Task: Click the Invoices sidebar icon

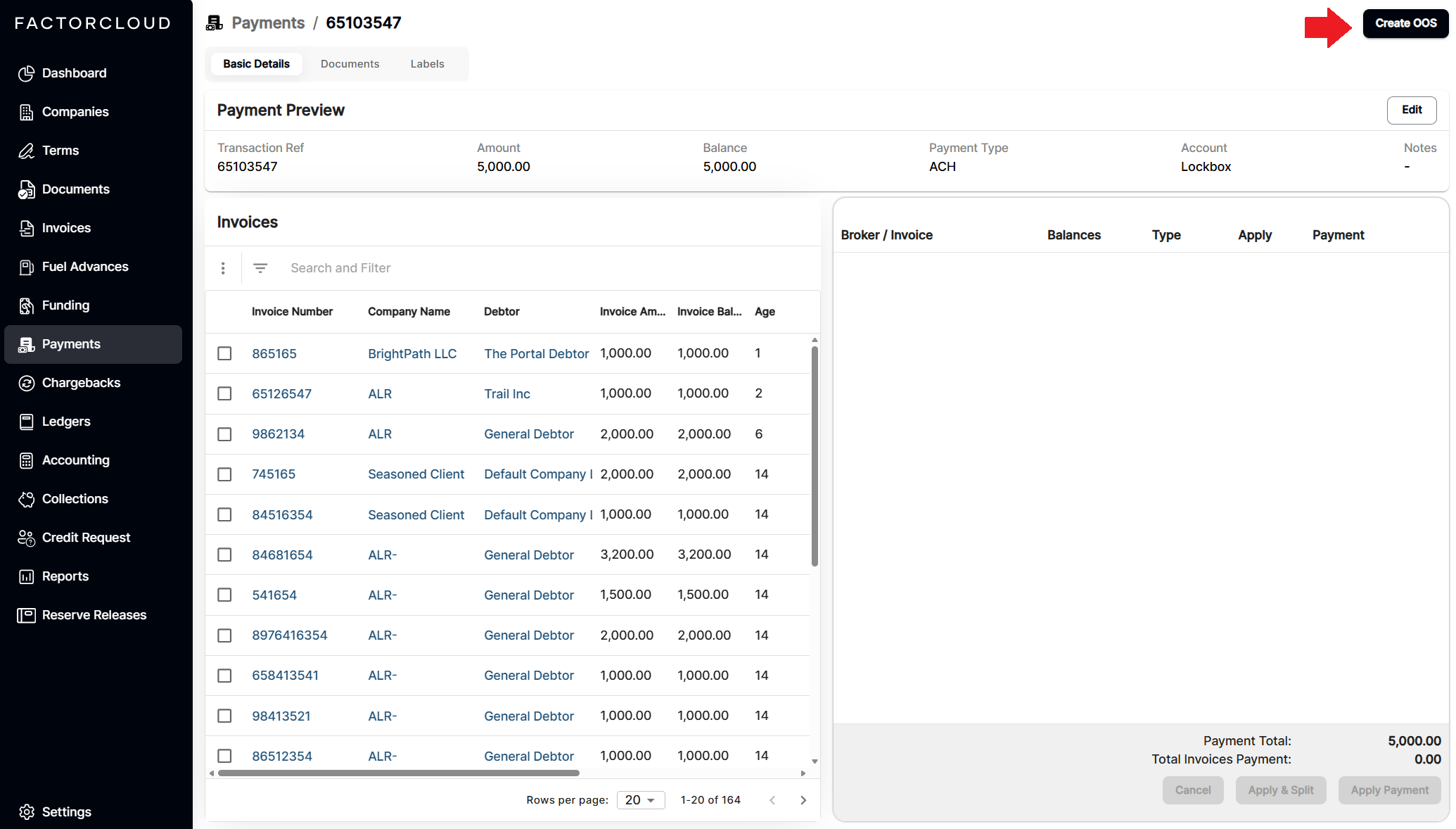Action: [x=26, y=228]
